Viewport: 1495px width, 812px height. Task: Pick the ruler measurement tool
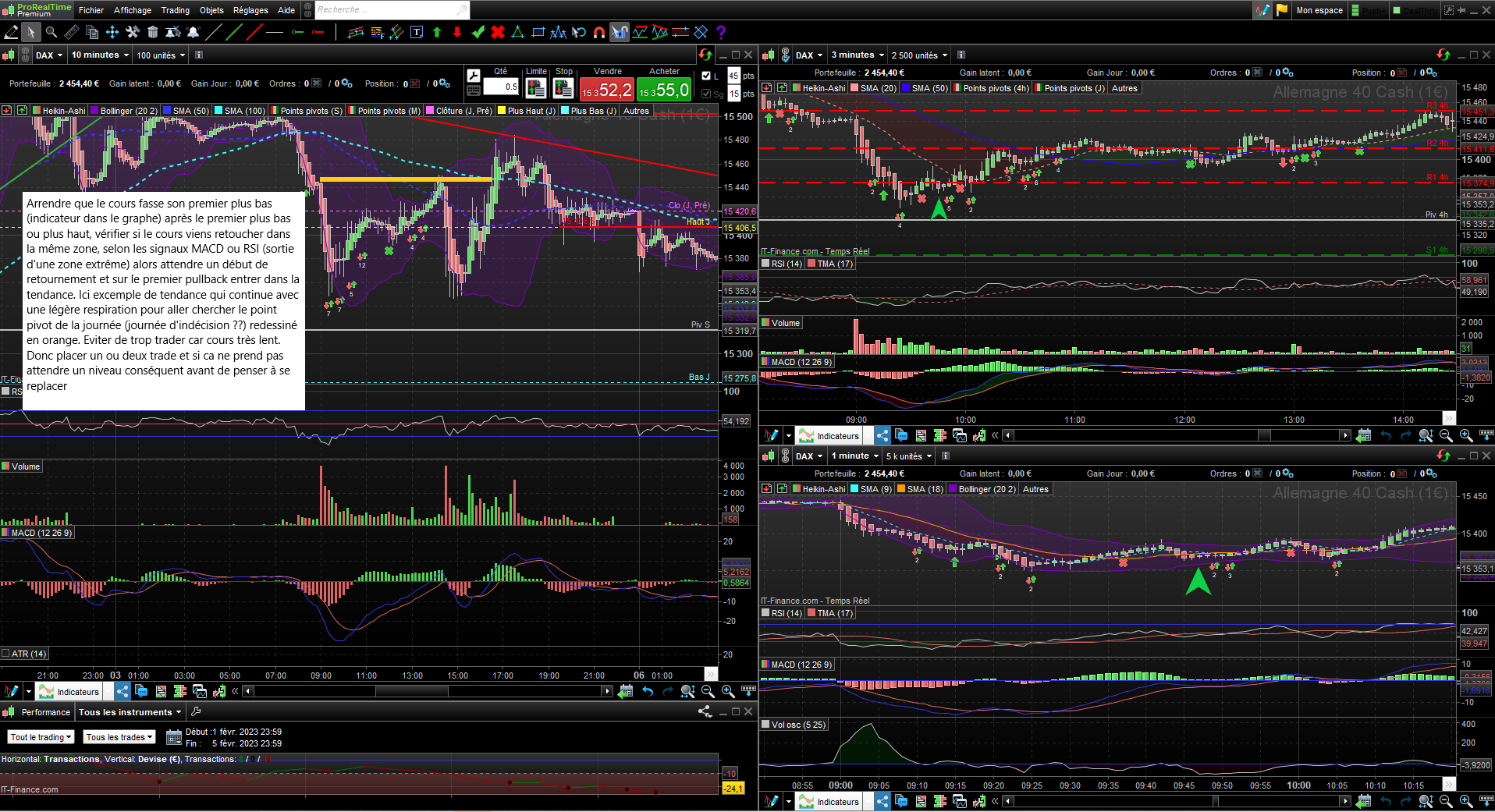coord(72,32)
